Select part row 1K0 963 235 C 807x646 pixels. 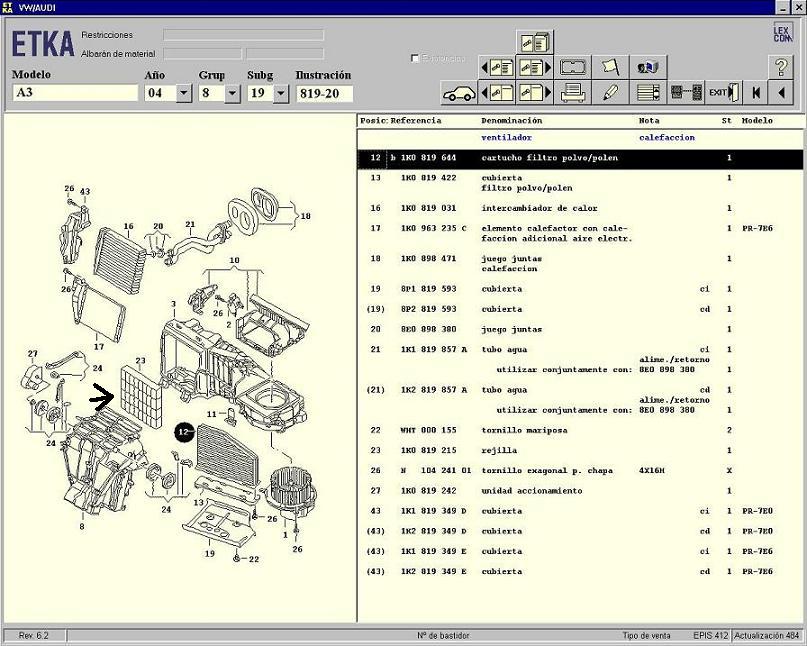click(x=580, y=233)
